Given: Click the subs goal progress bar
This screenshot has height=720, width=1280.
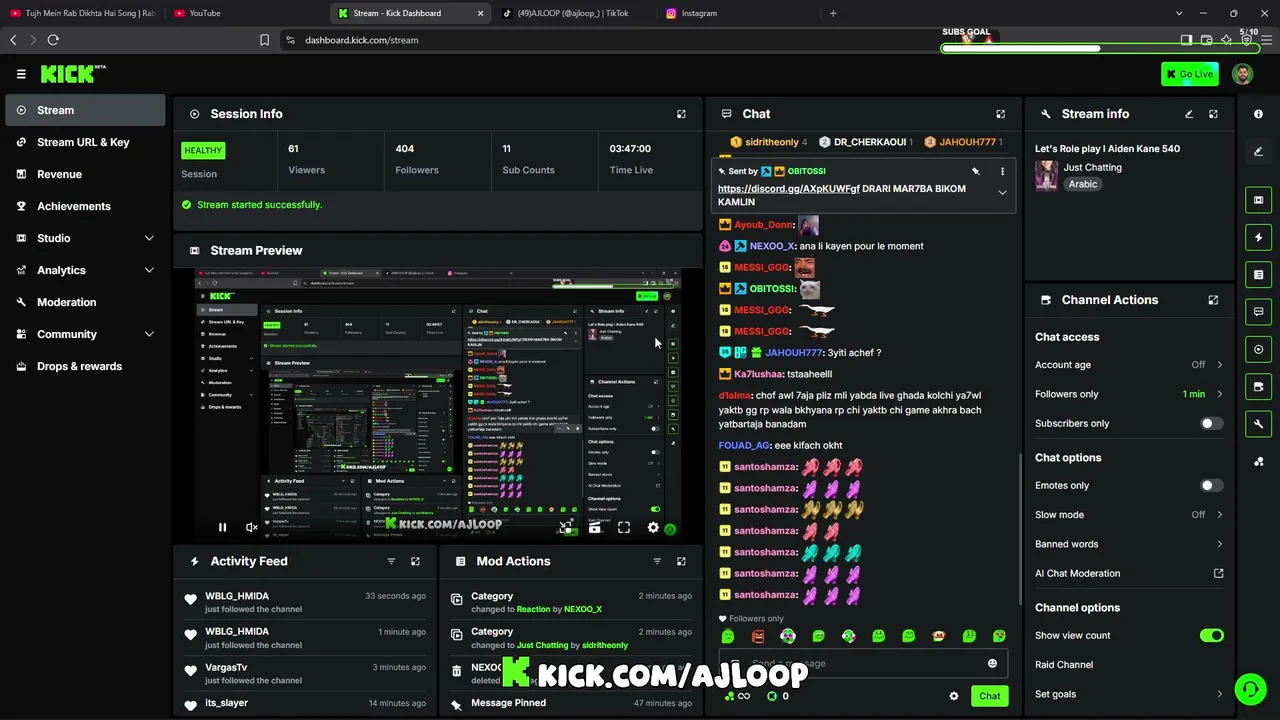Looking at the screenshot, I should click(1100, 48).
